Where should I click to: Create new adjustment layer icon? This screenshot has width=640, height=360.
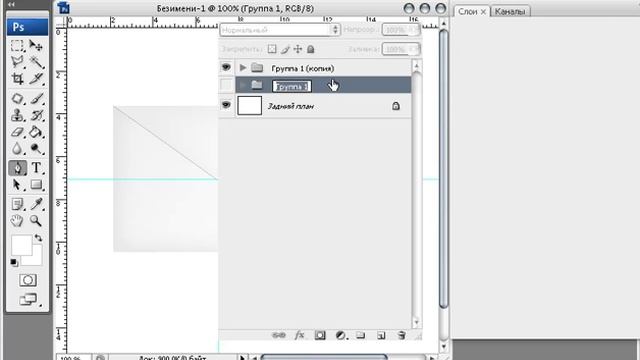(x=340, y=336)
